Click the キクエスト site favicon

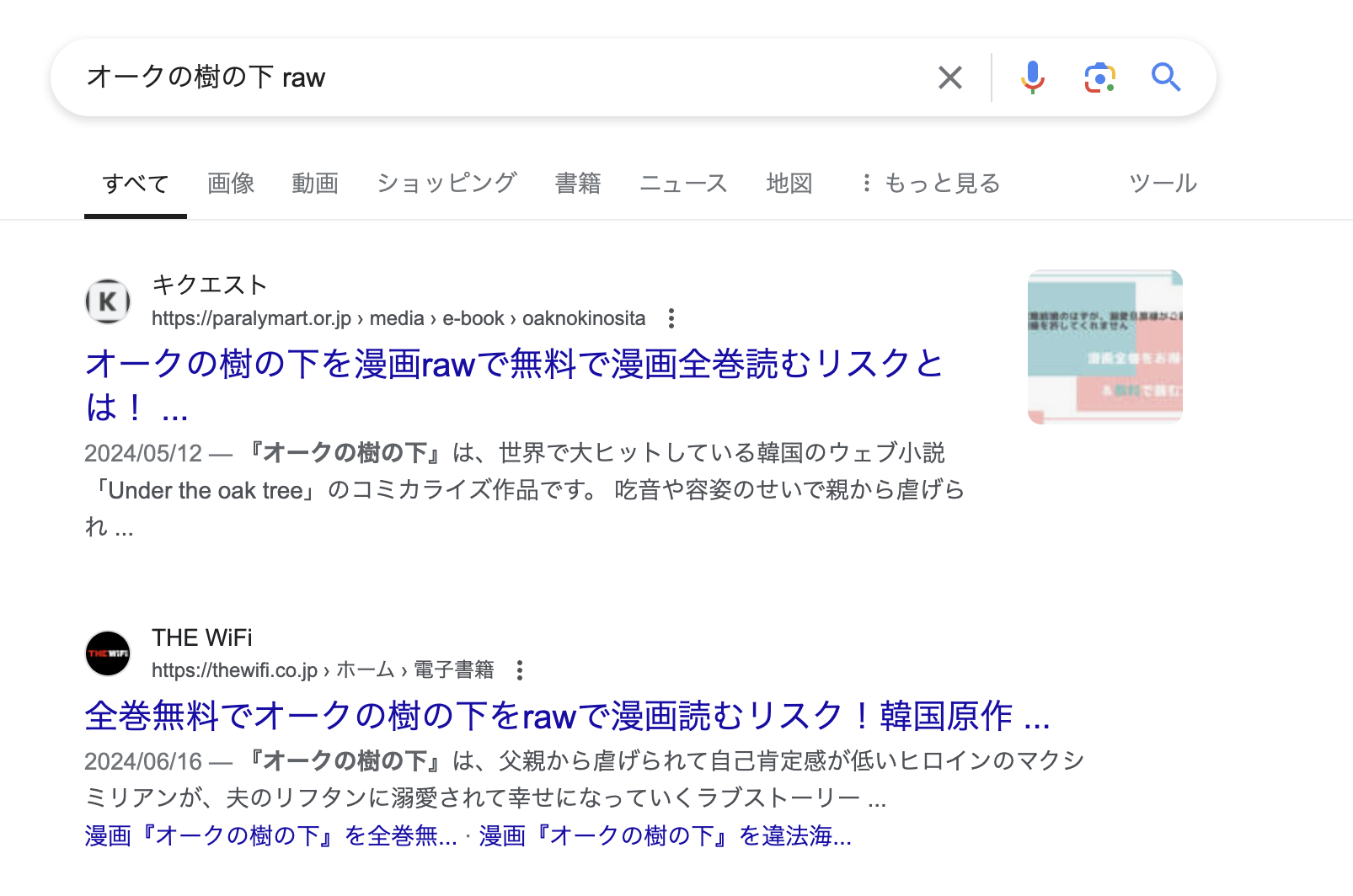coord(107,301)
